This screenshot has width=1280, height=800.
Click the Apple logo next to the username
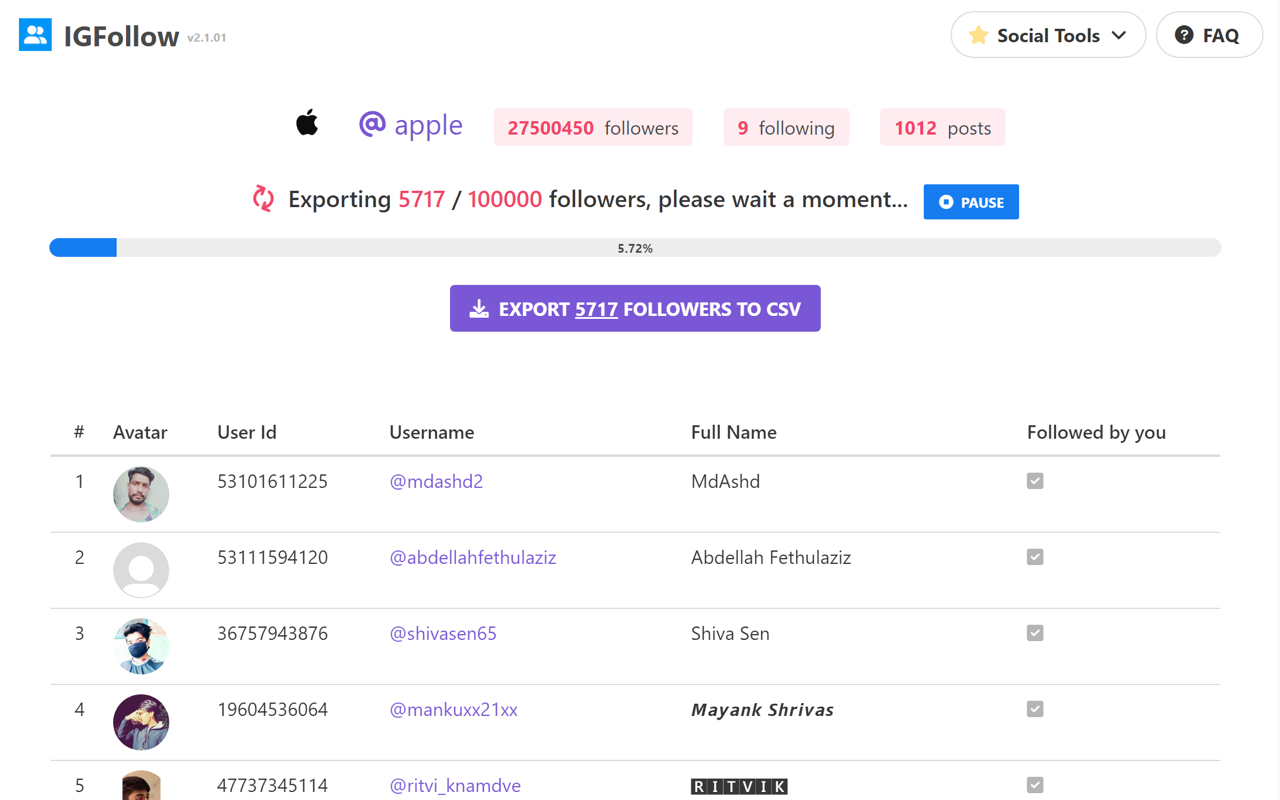click(307, 122)
